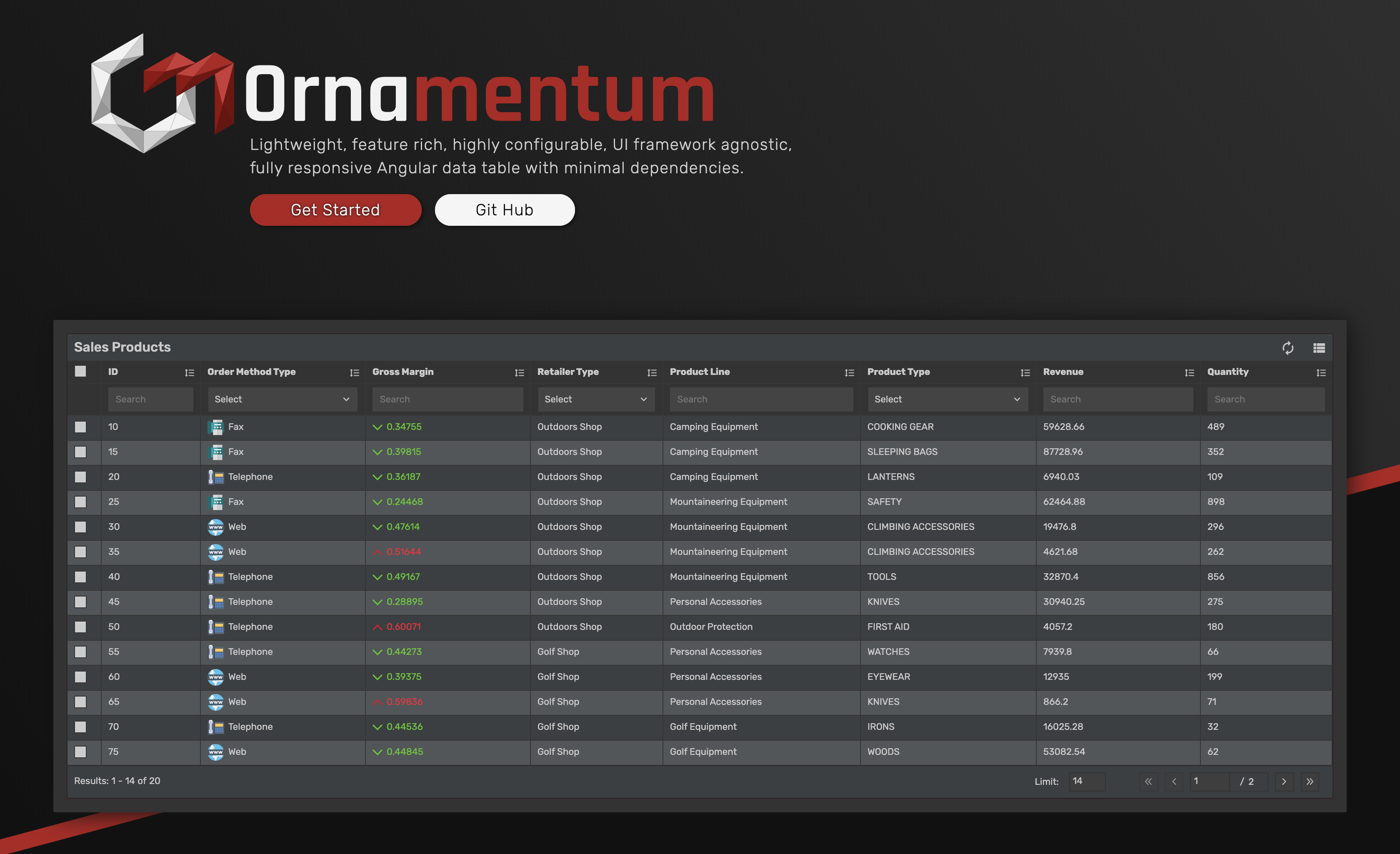Click the Web icon in row 35

[216, 552]
